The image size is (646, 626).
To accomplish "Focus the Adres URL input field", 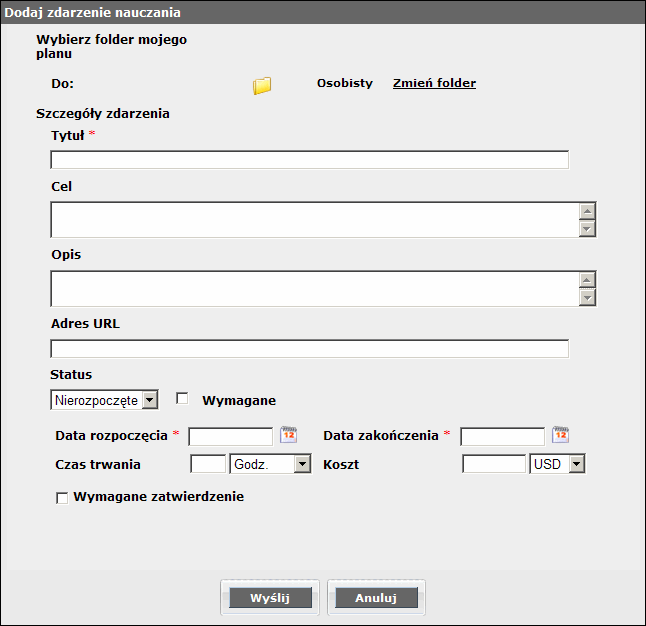I will coord(309,349).
